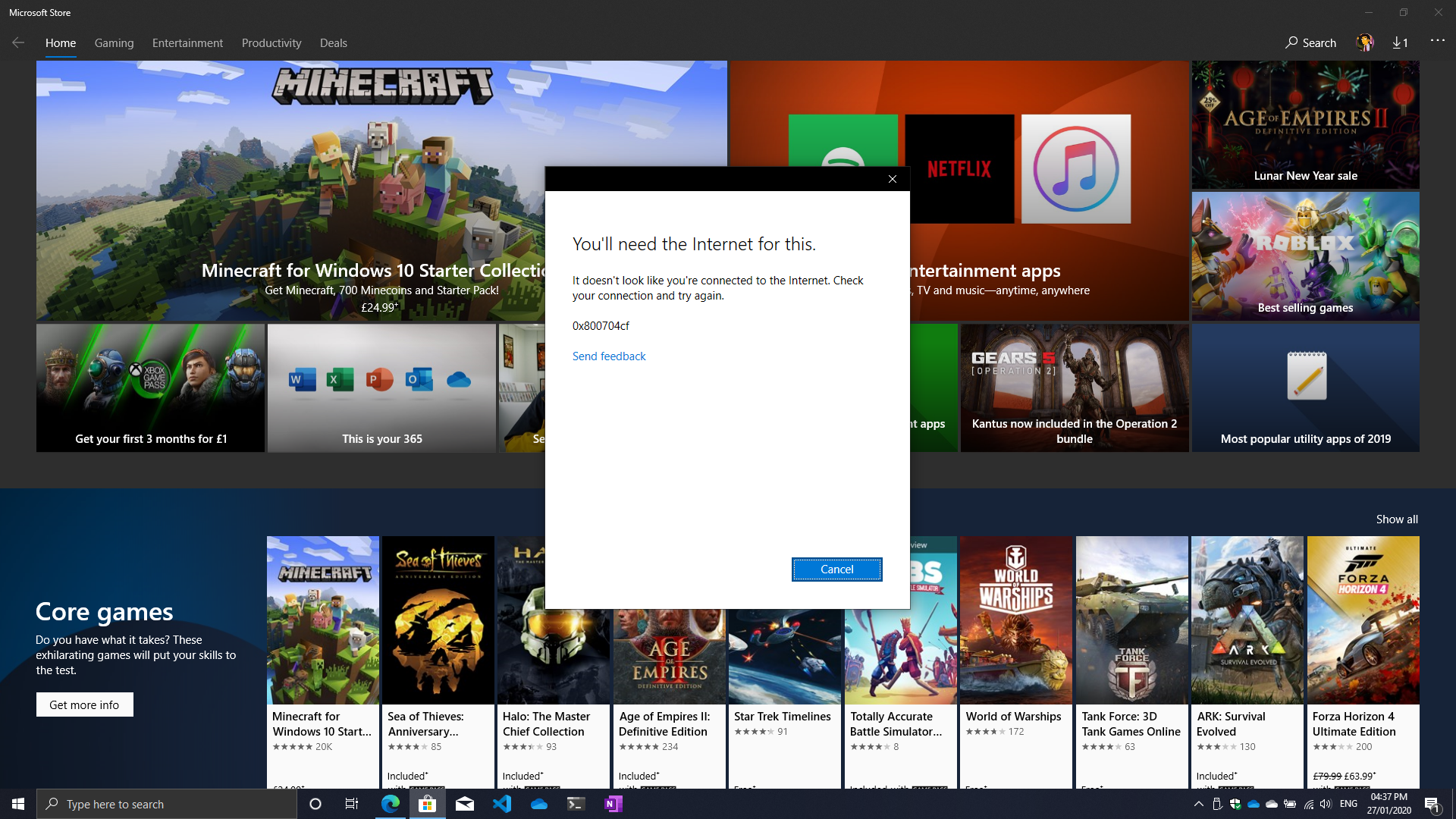Switch to the Home tab
The width and height of the screenshot is (1456, 819).
pos(61,43)
